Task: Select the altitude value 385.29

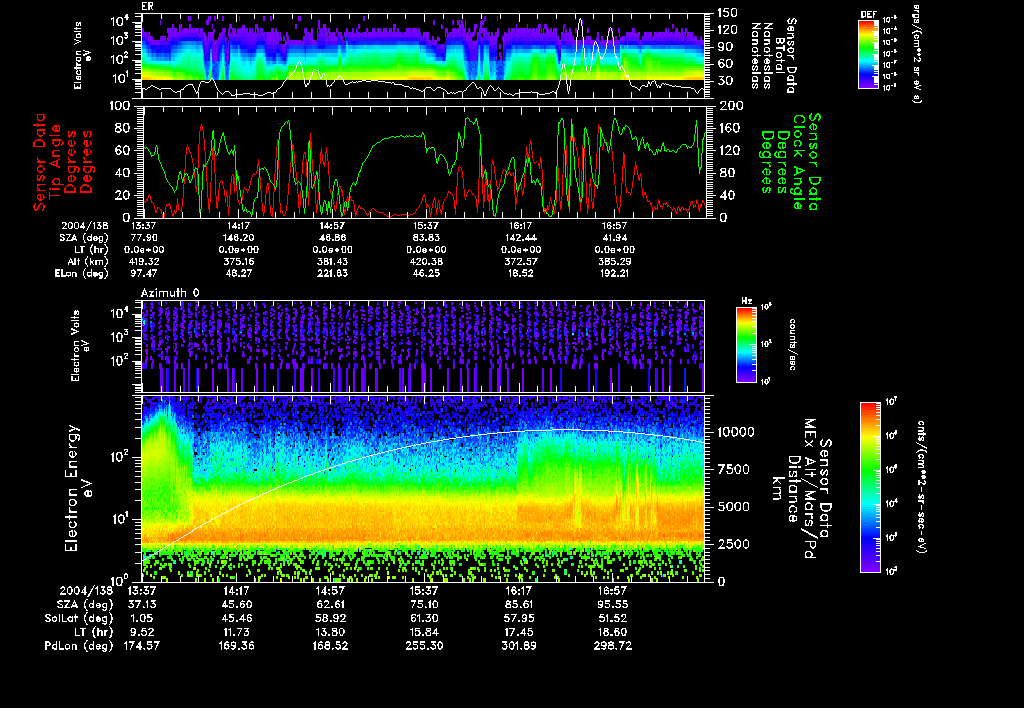Action: pos(615,261)
